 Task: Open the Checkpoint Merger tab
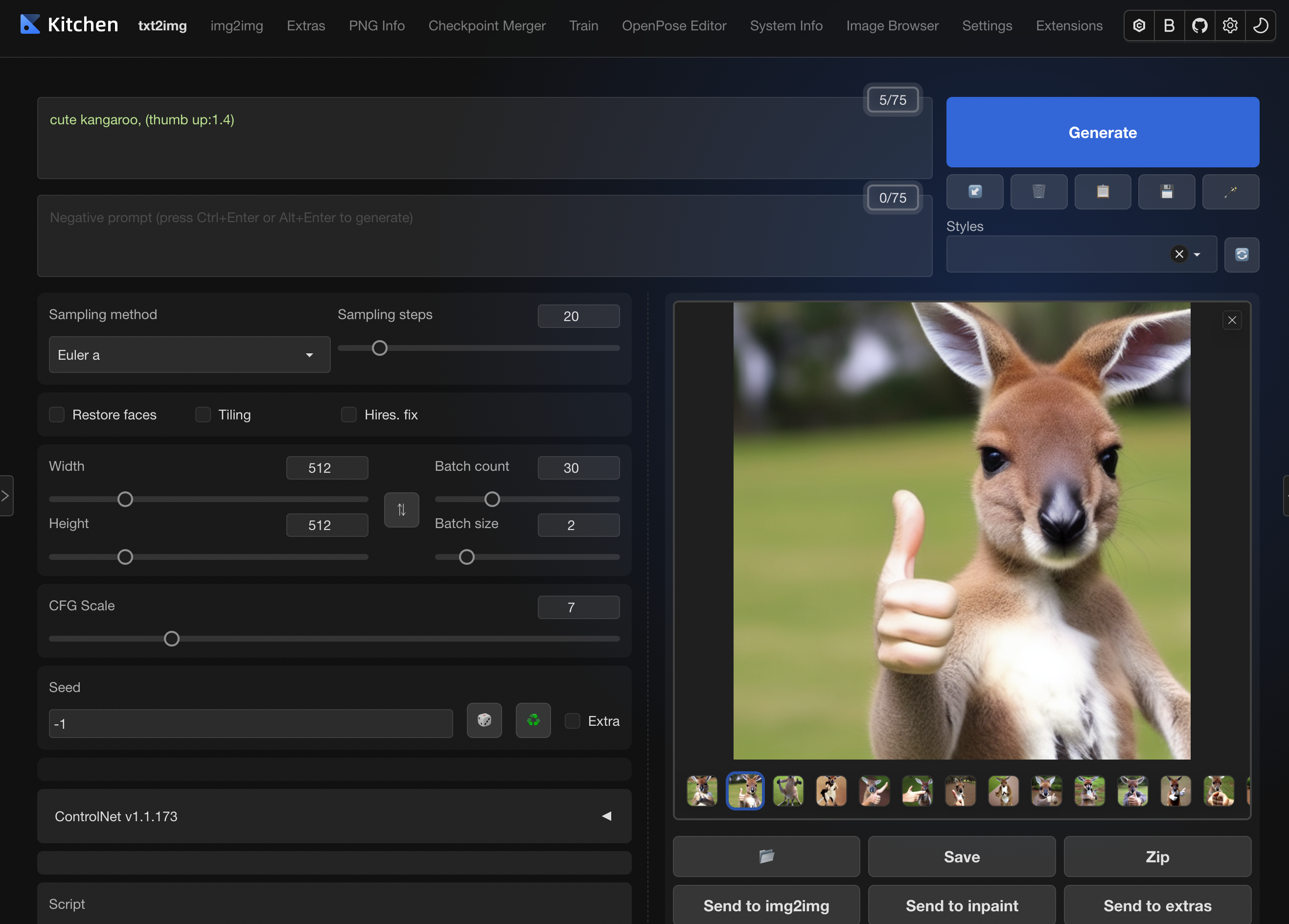pos(487,25)
